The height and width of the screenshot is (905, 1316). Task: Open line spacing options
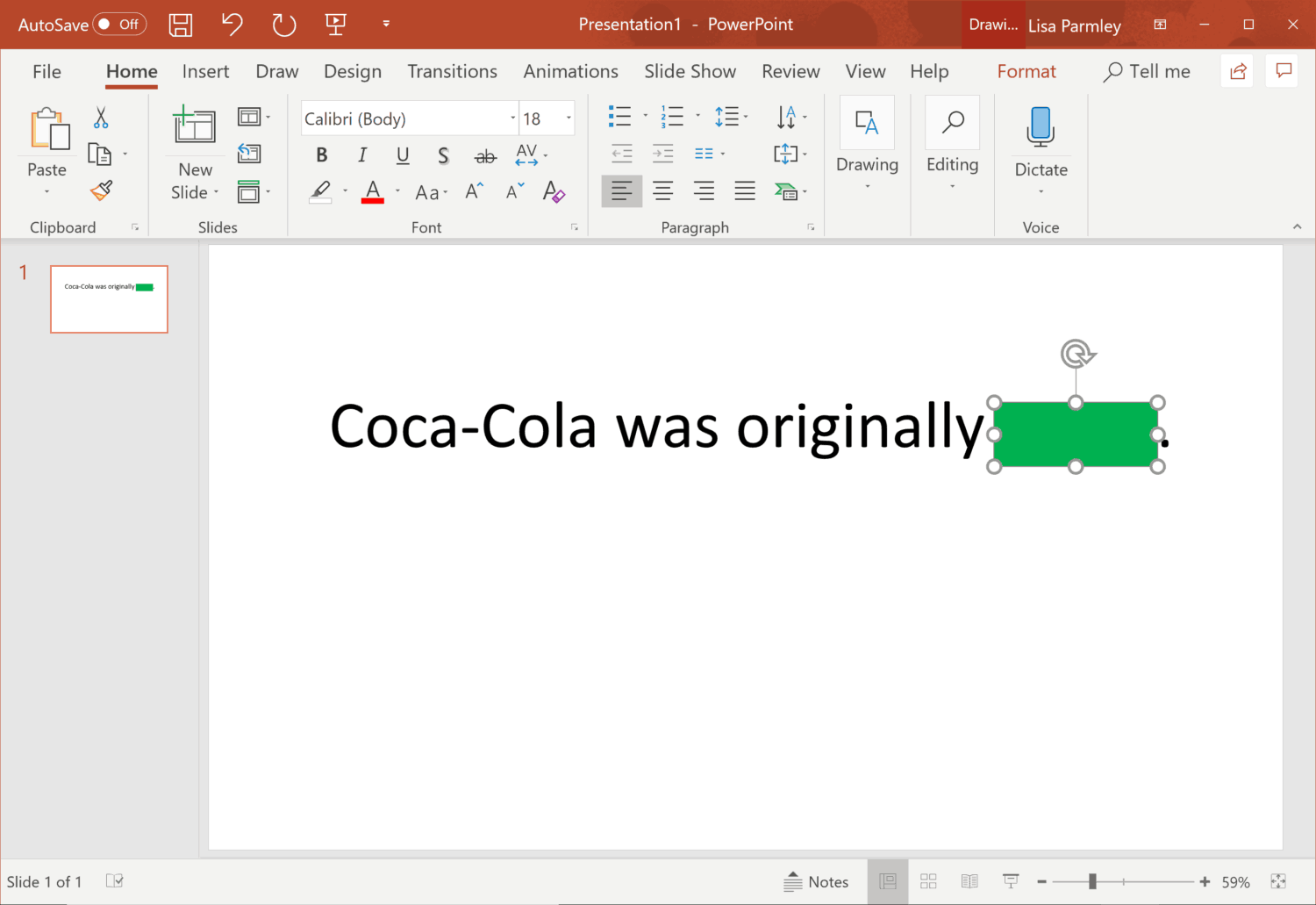point(732,116)
